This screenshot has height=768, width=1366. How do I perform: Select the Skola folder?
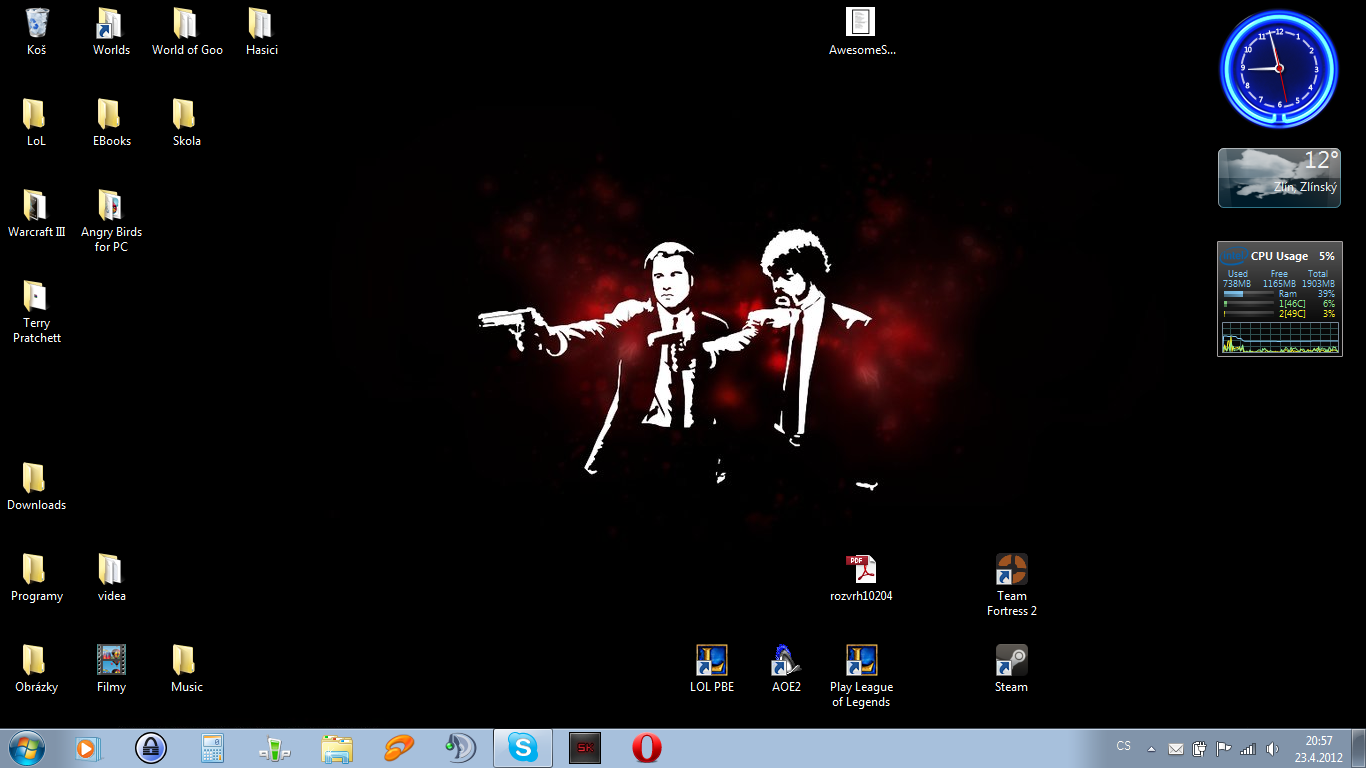186,123
